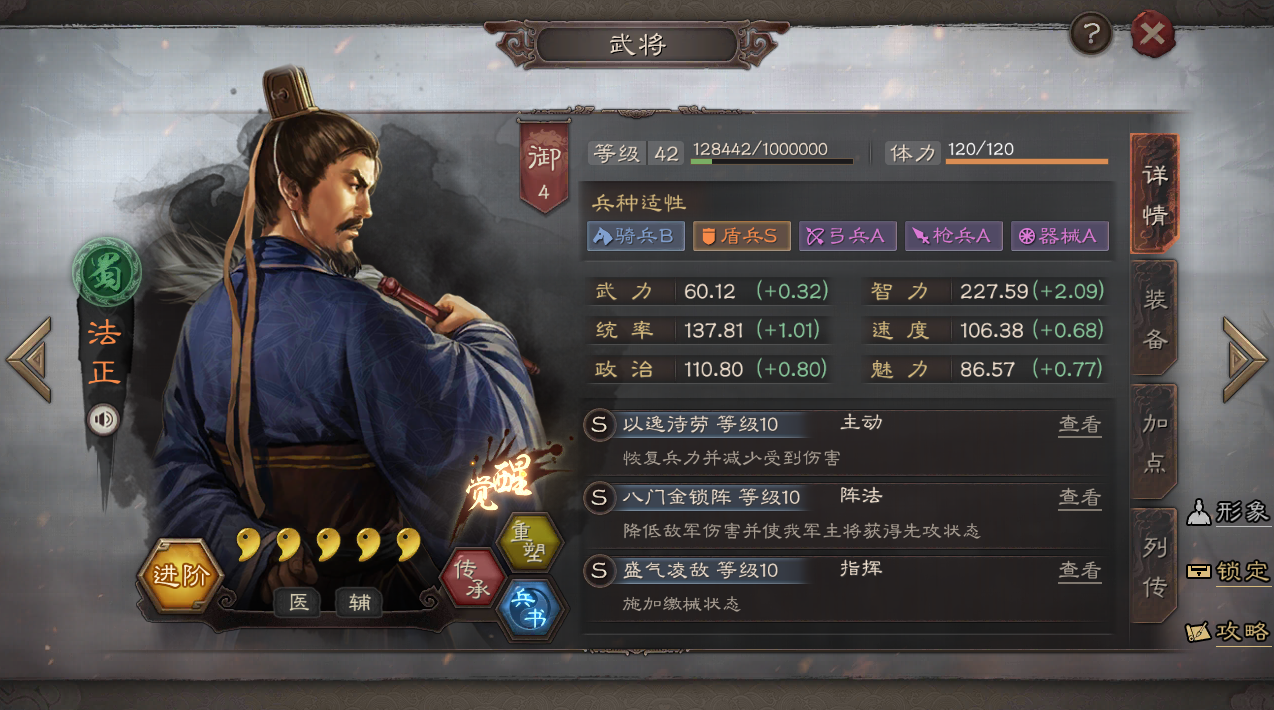This screenshot has width=1274, height=710.
Task: Click the green 蜀 faction emblem
Action: pyautogui.click(x=106, y=272)
